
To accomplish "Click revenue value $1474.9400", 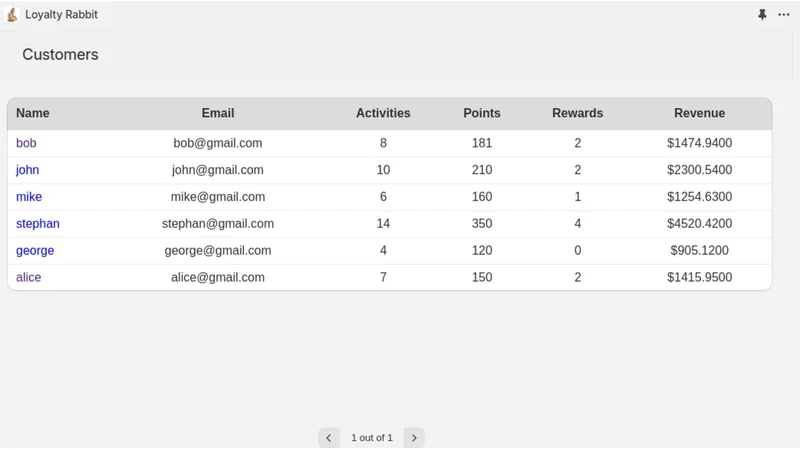I will (x=699, y=143).
